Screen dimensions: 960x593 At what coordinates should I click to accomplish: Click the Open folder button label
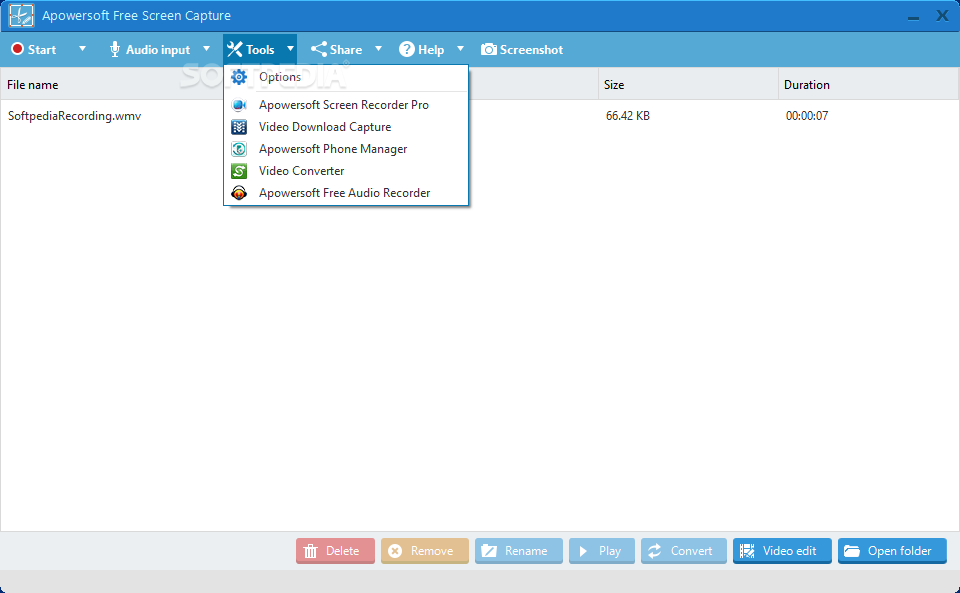(x=899, y=551)
